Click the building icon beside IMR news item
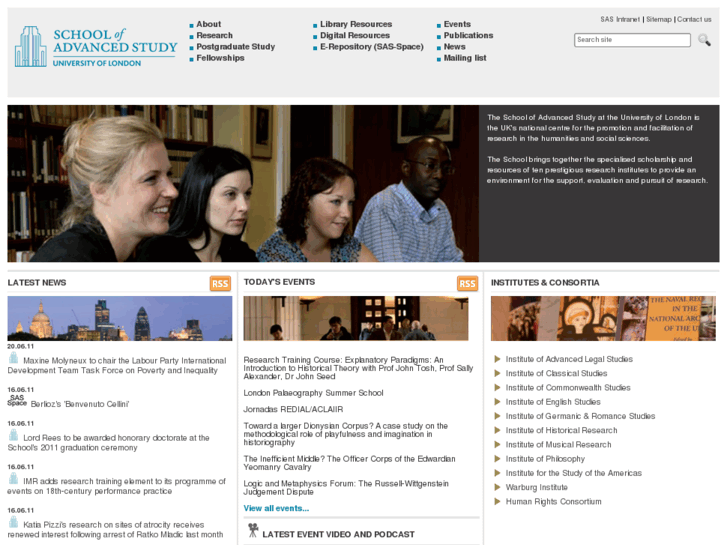The width and height of the screenshot is (727, 545). (x=14, y=478)
